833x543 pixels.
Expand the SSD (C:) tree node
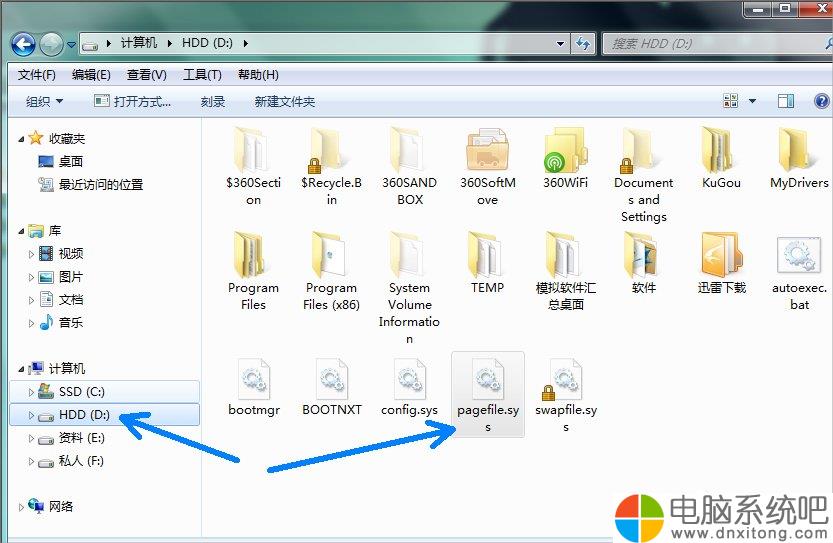pos(31,392)
